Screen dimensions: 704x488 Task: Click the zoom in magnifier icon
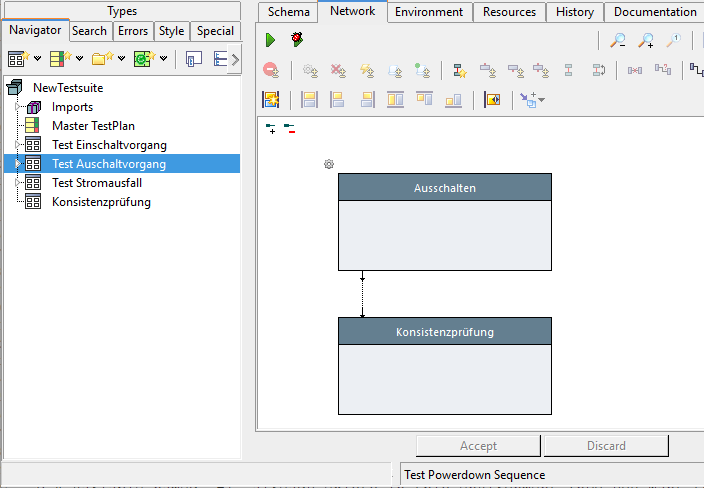(646, 41)
